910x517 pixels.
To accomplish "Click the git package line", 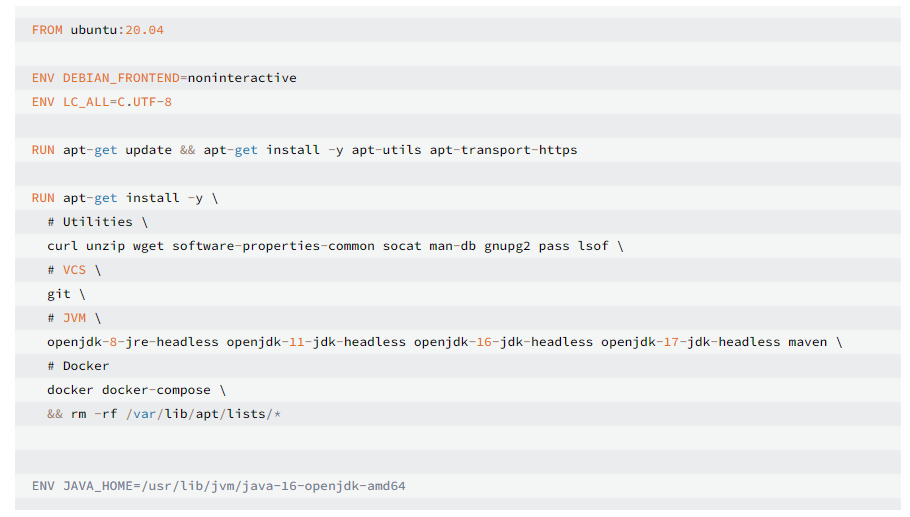I will point(66,294).
